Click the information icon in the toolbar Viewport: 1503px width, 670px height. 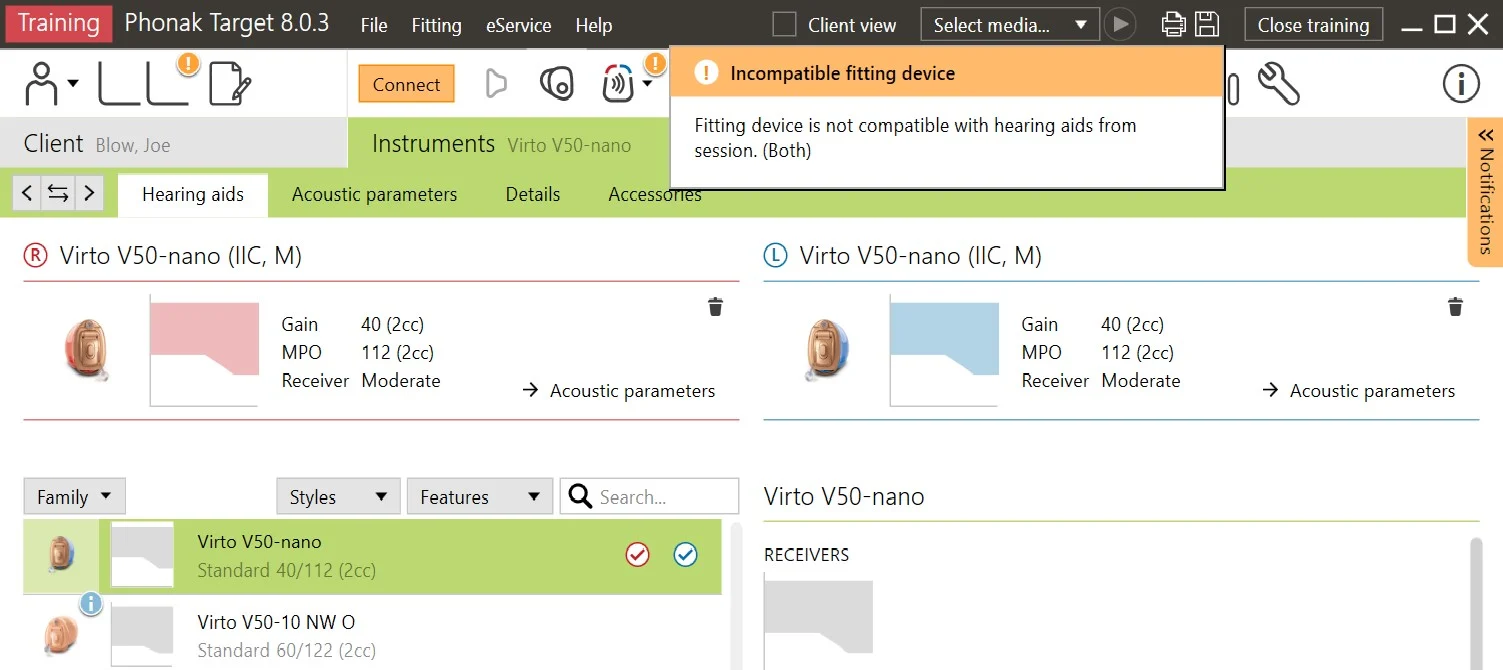click(1461, 84)
